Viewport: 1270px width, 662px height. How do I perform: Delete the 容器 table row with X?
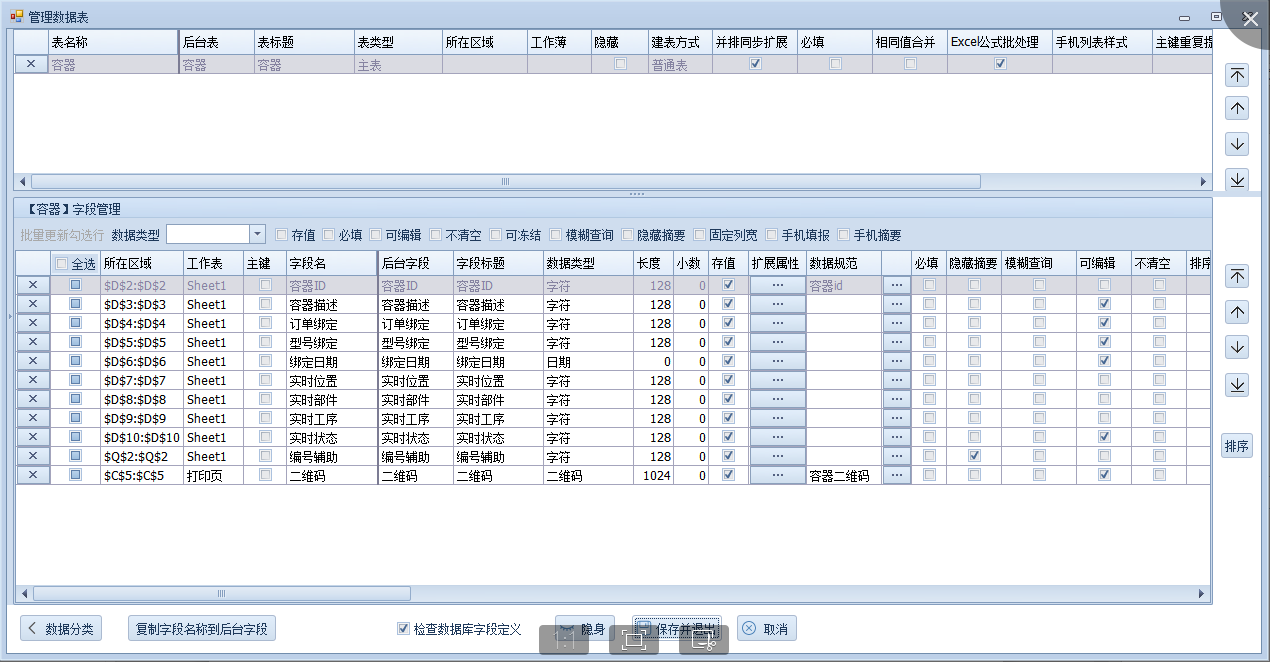(30, 64)
